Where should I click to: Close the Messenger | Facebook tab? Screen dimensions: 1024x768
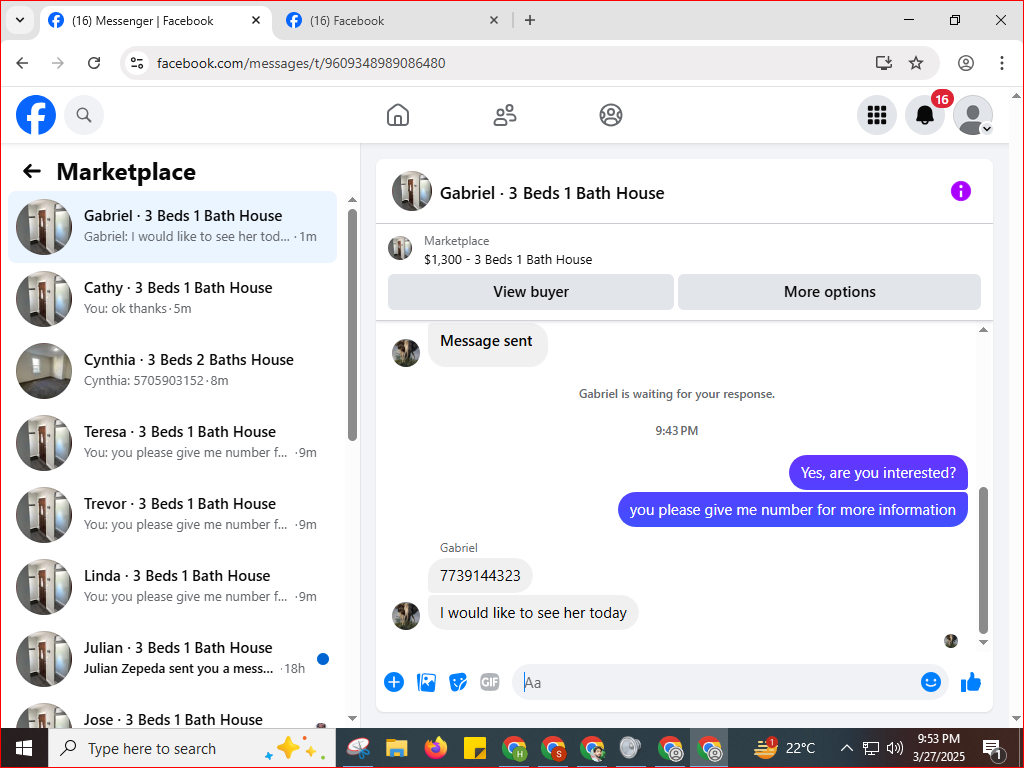[x=256, y=20]
